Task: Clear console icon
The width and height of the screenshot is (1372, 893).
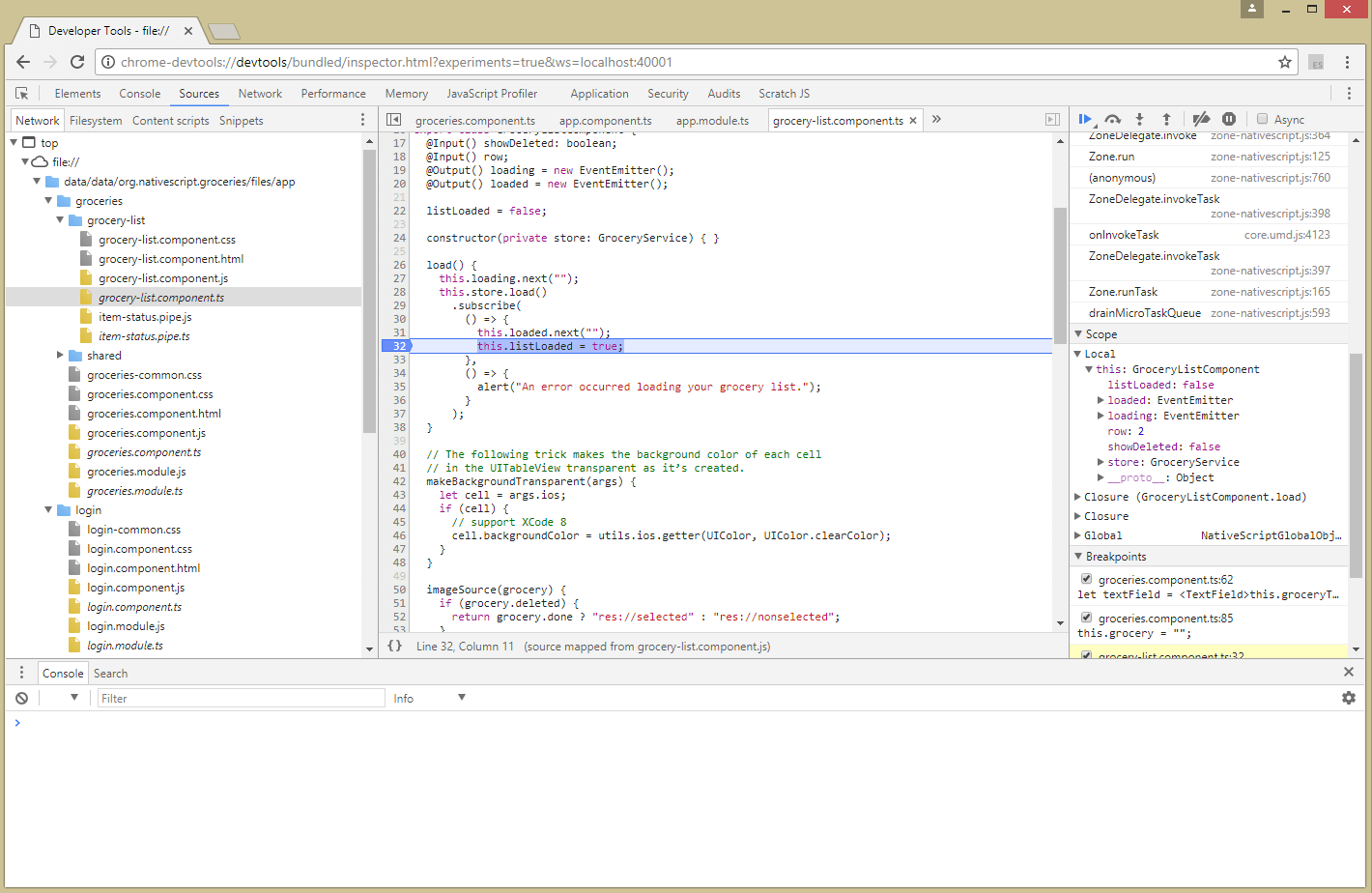Action: click(21, 698)
